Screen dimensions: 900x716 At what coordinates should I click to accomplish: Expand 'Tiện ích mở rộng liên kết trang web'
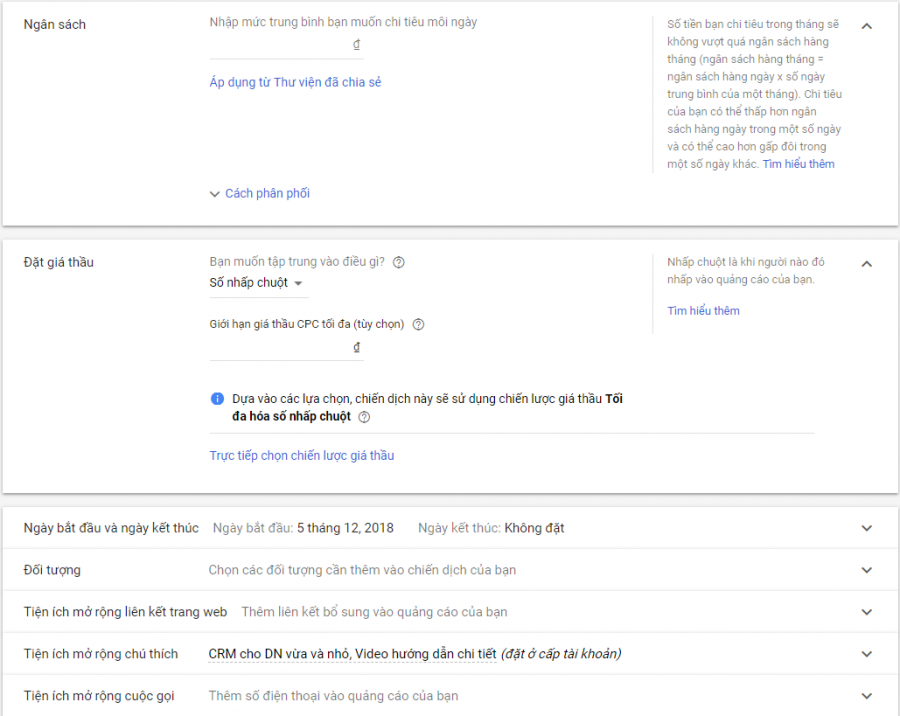pos(866,612)
